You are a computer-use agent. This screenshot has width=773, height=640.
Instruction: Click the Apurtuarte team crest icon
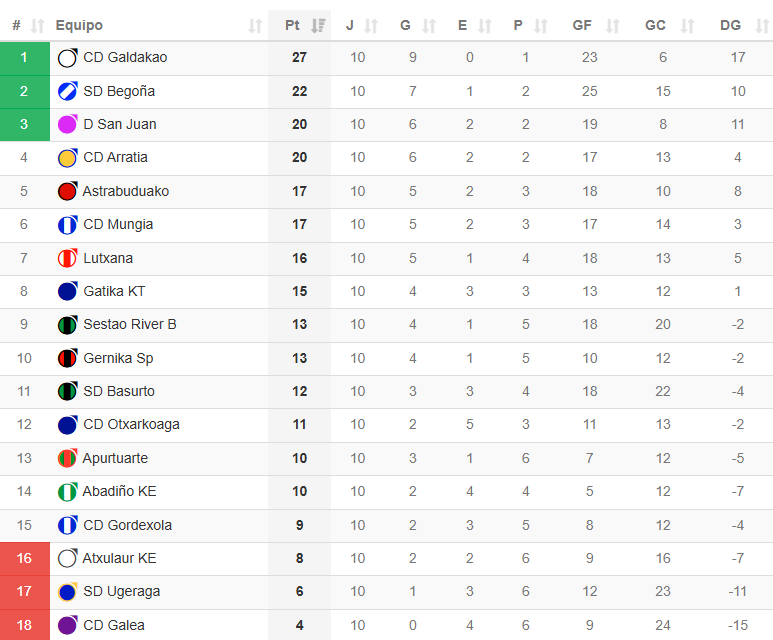pyautogui.click(x=68, y=458)
